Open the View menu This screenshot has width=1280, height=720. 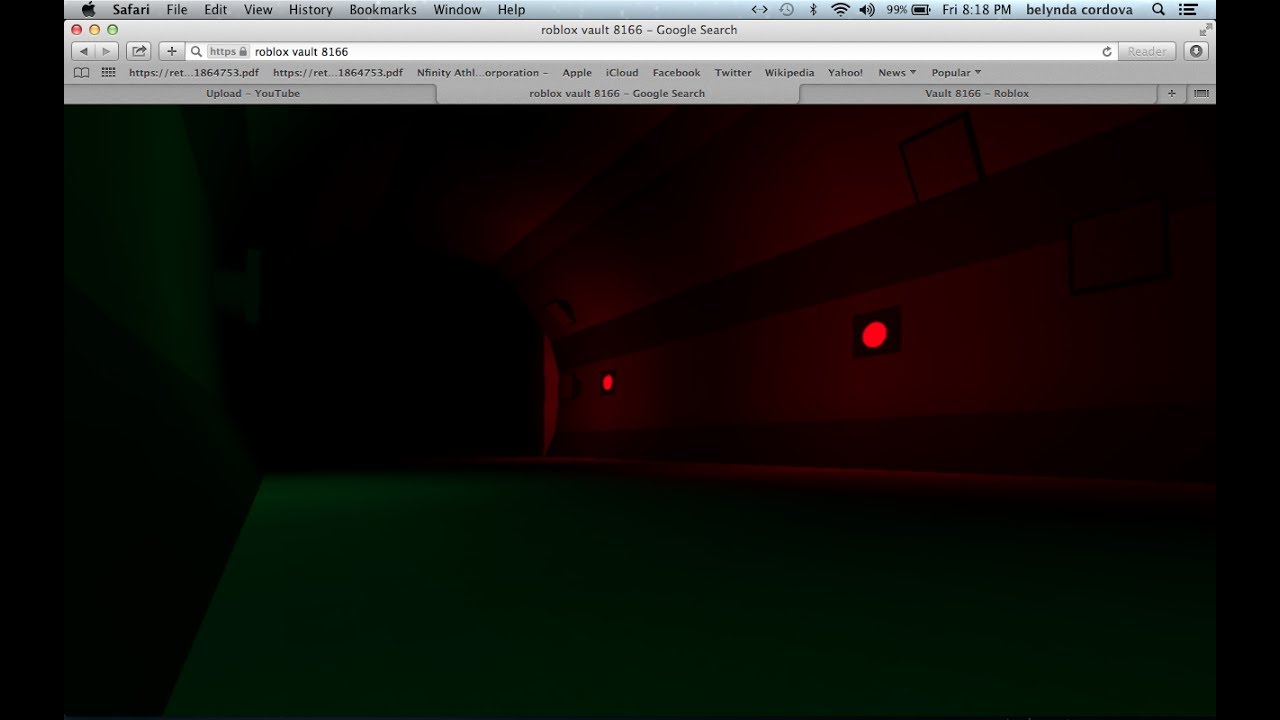(258, 9)
